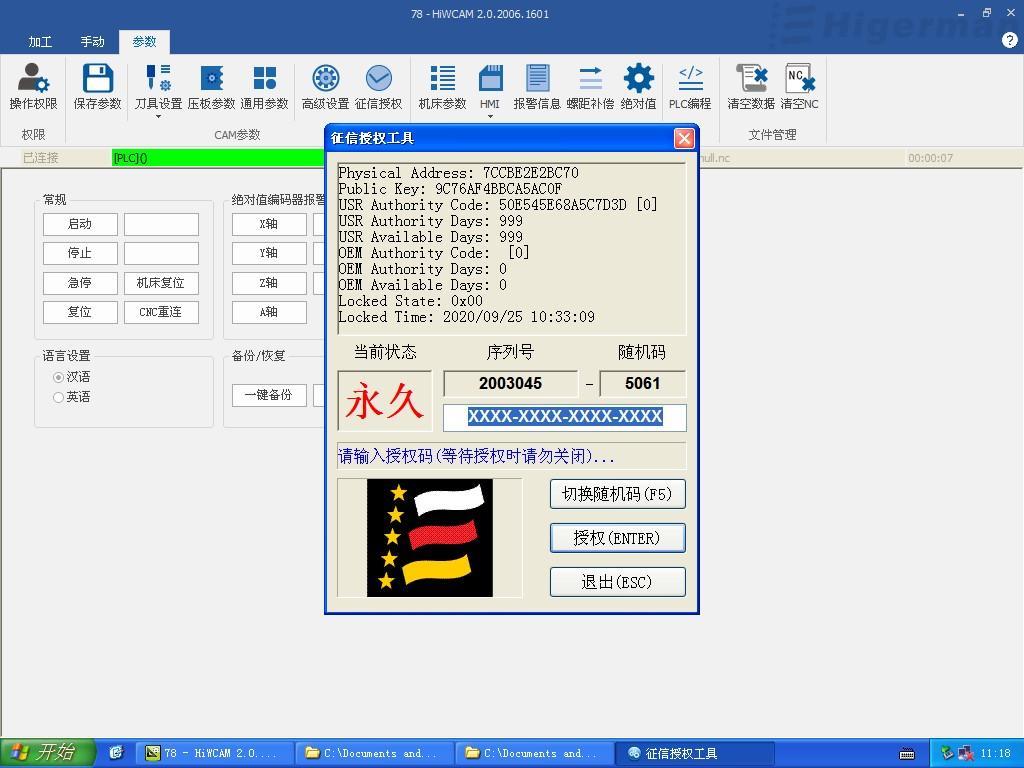Click the 启动 button
Image resolution: width=1024 pixels, height=768 pixels.
point(80,224)
